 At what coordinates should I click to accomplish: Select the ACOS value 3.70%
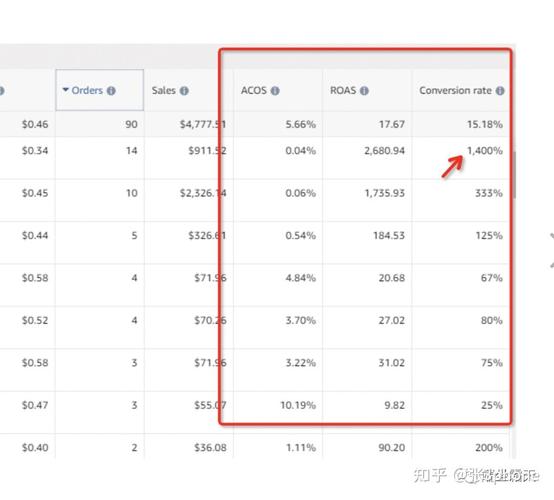[x=300, y=320]
